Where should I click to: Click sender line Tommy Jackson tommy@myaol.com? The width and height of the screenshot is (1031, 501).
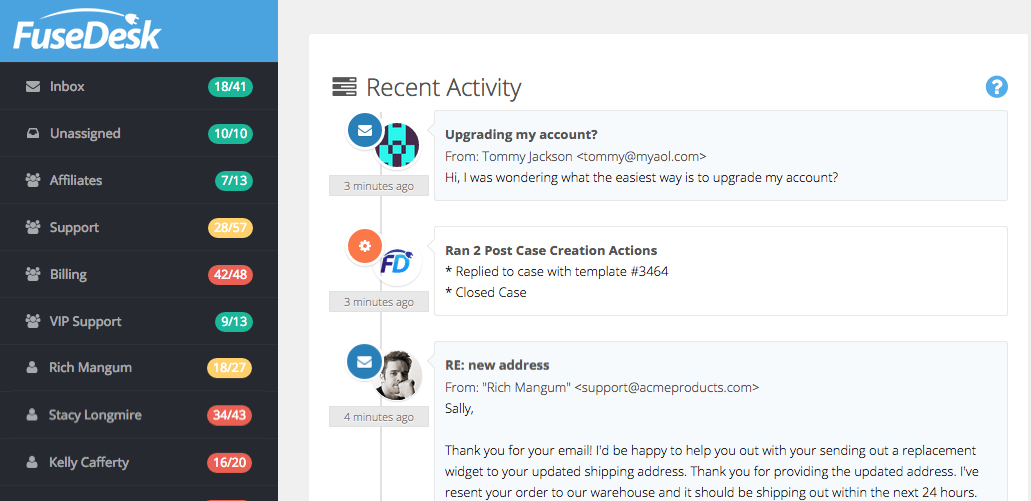[575, 156]
